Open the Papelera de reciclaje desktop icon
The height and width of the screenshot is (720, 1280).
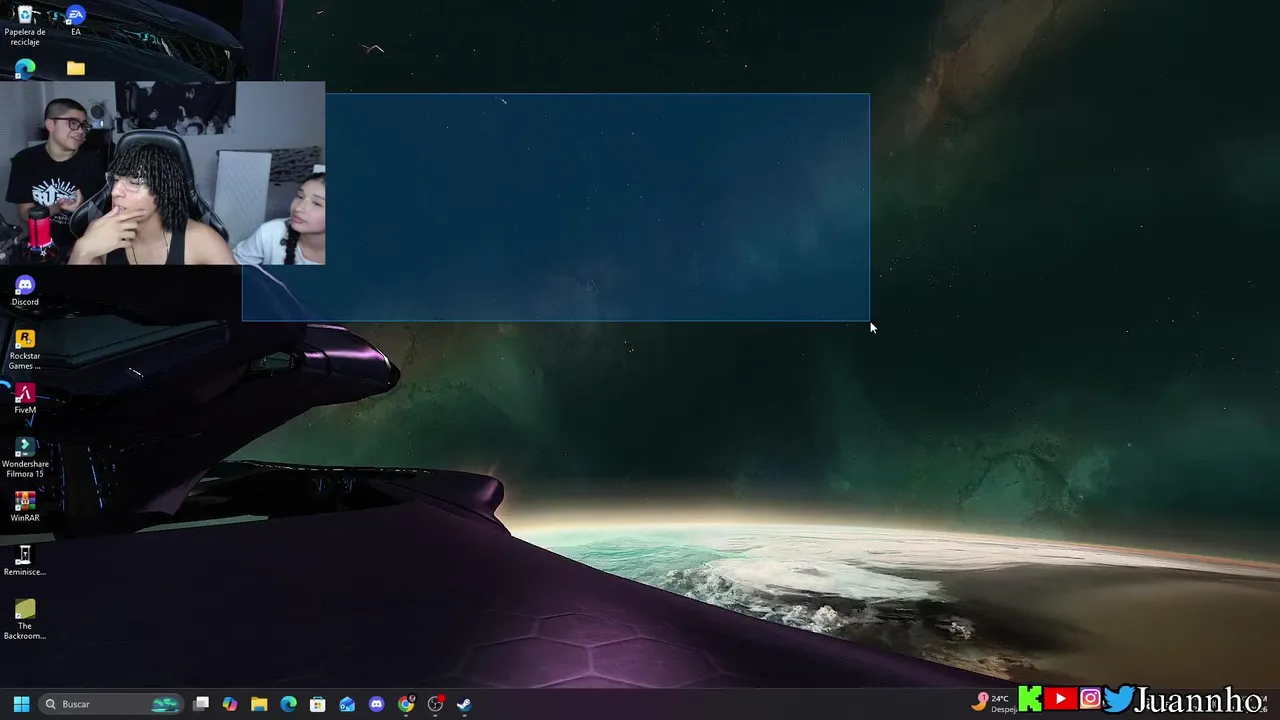(25, 25)
